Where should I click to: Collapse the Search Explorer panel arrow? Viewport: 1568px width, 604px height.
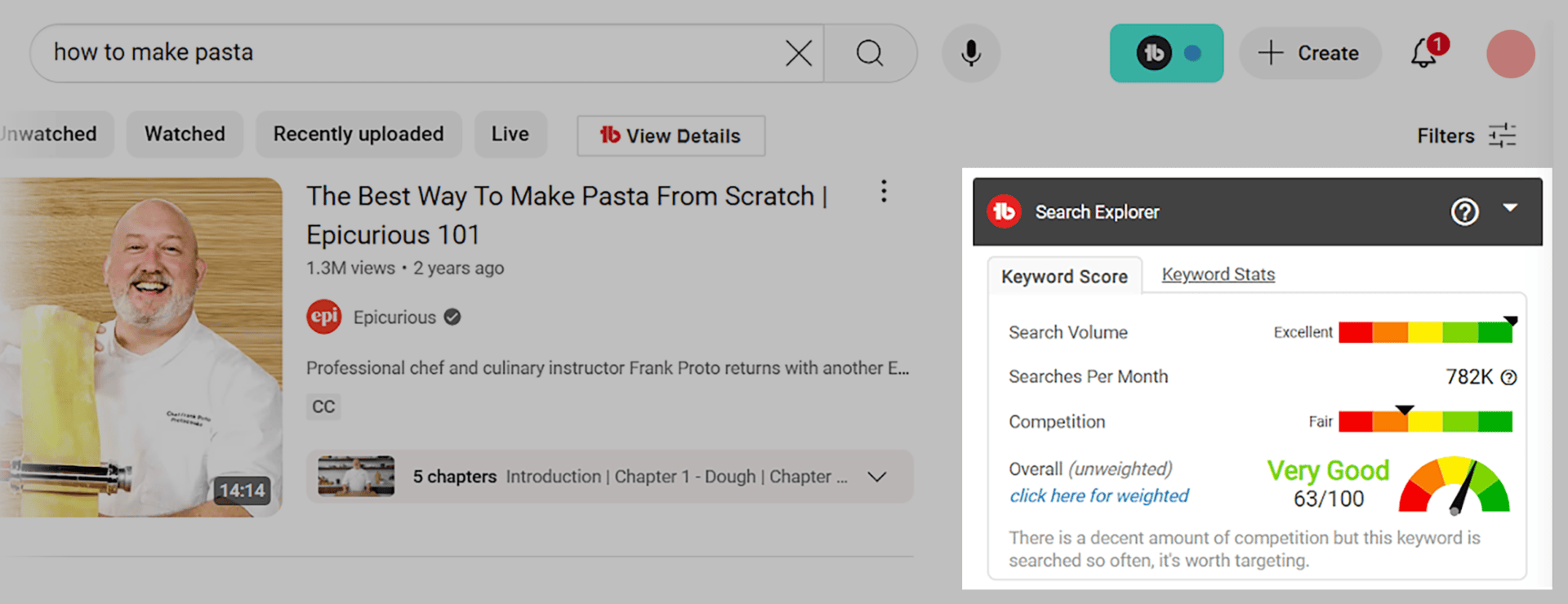pos(1510,208)
